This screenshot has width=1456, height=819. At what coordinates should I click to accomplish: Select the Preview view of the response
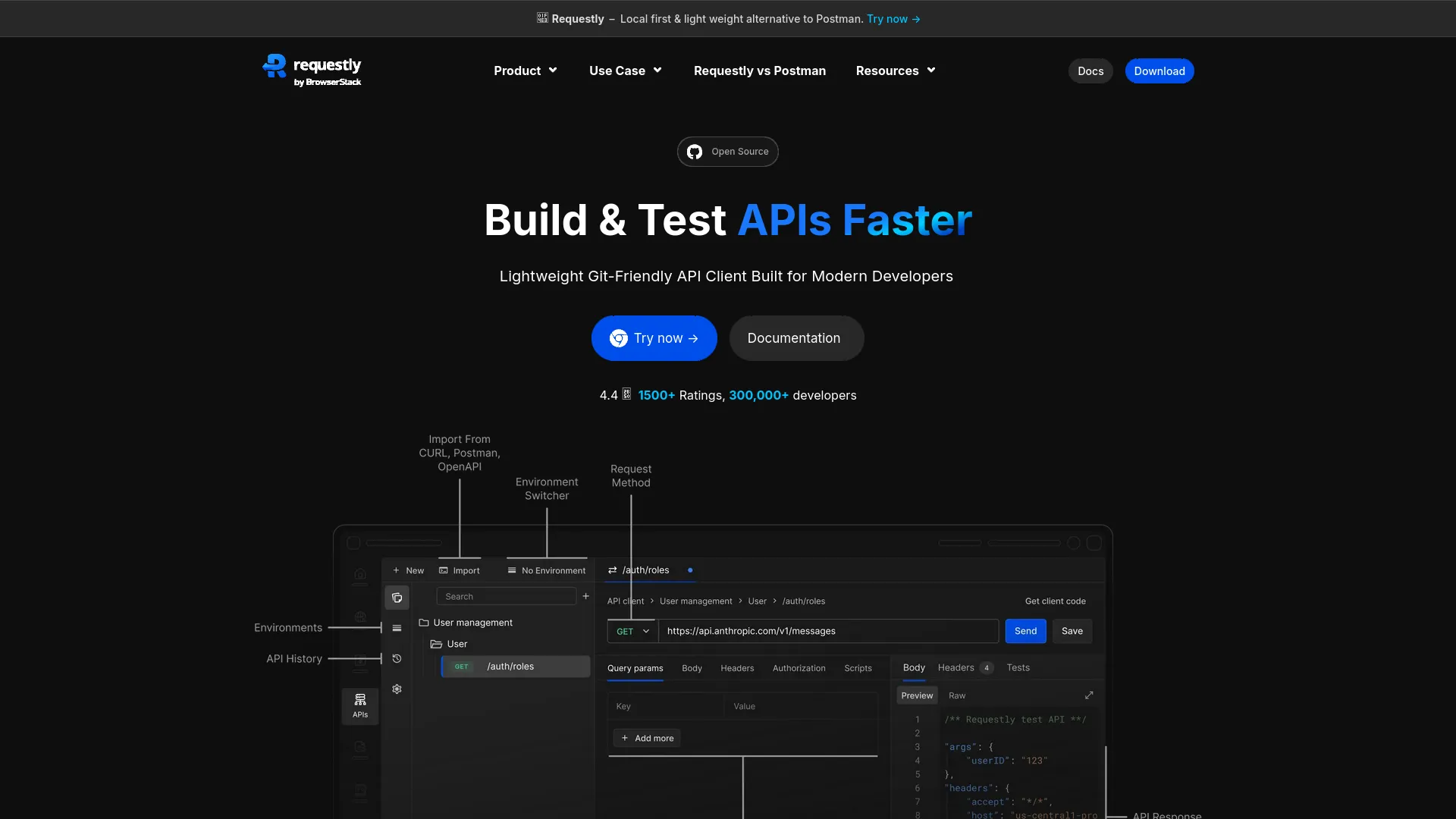click(918, 695)
